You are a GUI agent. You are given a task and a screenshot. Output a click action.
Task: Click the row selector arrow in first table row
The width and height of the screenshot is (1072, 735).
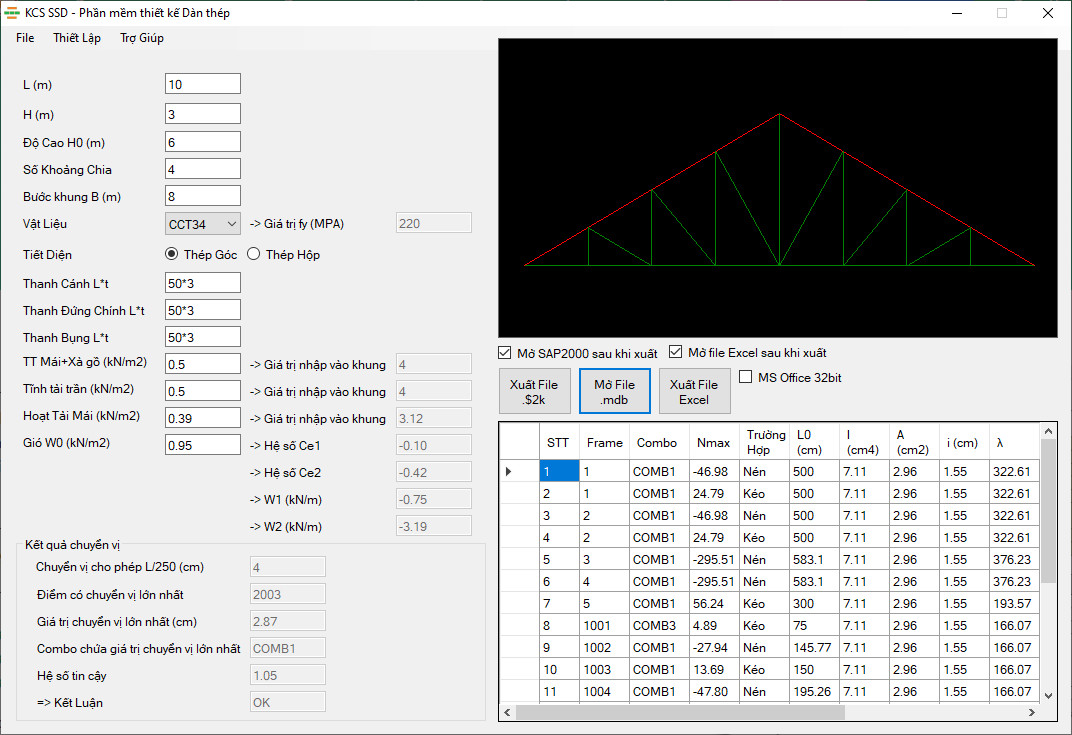(x=508, y=471)
